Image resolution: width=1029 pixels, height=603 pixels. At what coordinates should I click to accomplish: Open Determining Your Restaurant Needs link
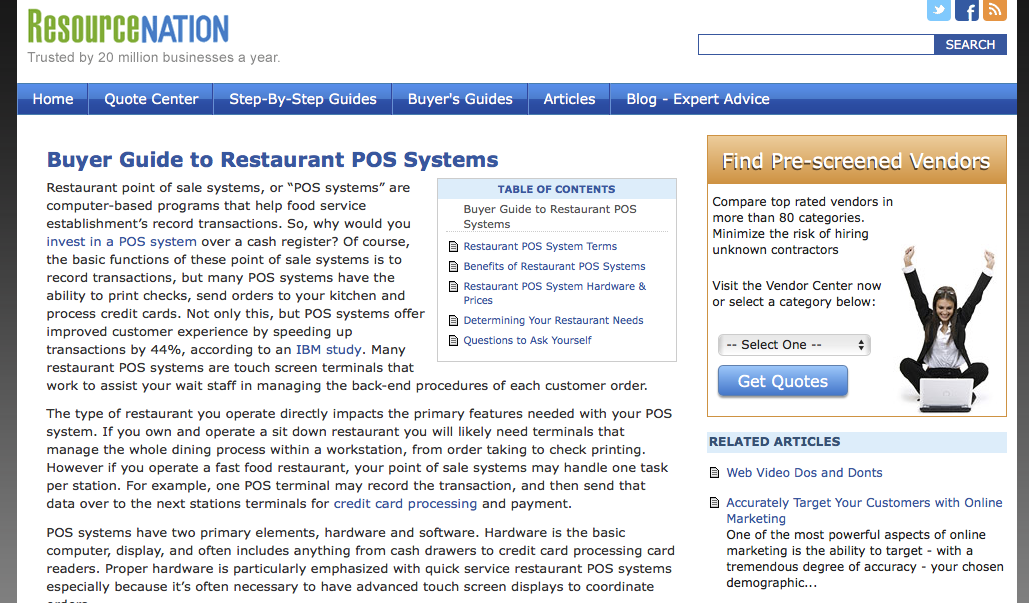click(x=553, y=321)
